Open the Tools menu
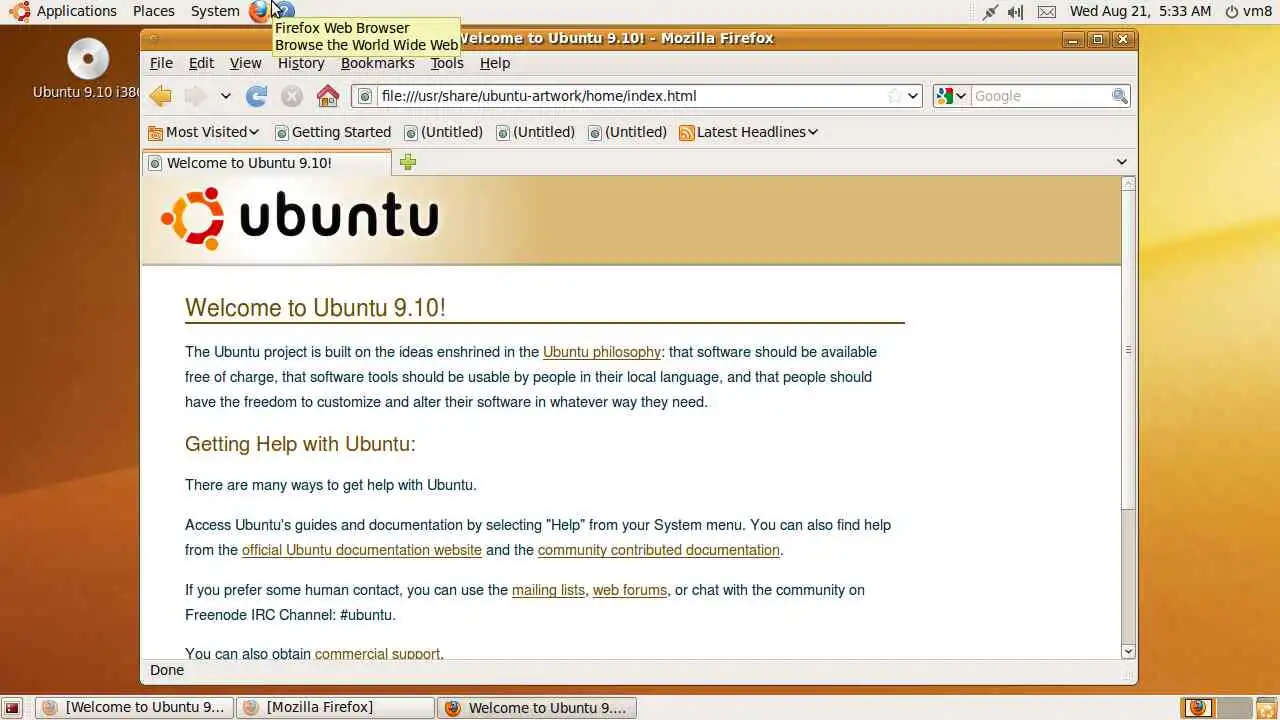The height and width of the screenshot is (720, 1280). click(447, 63)
